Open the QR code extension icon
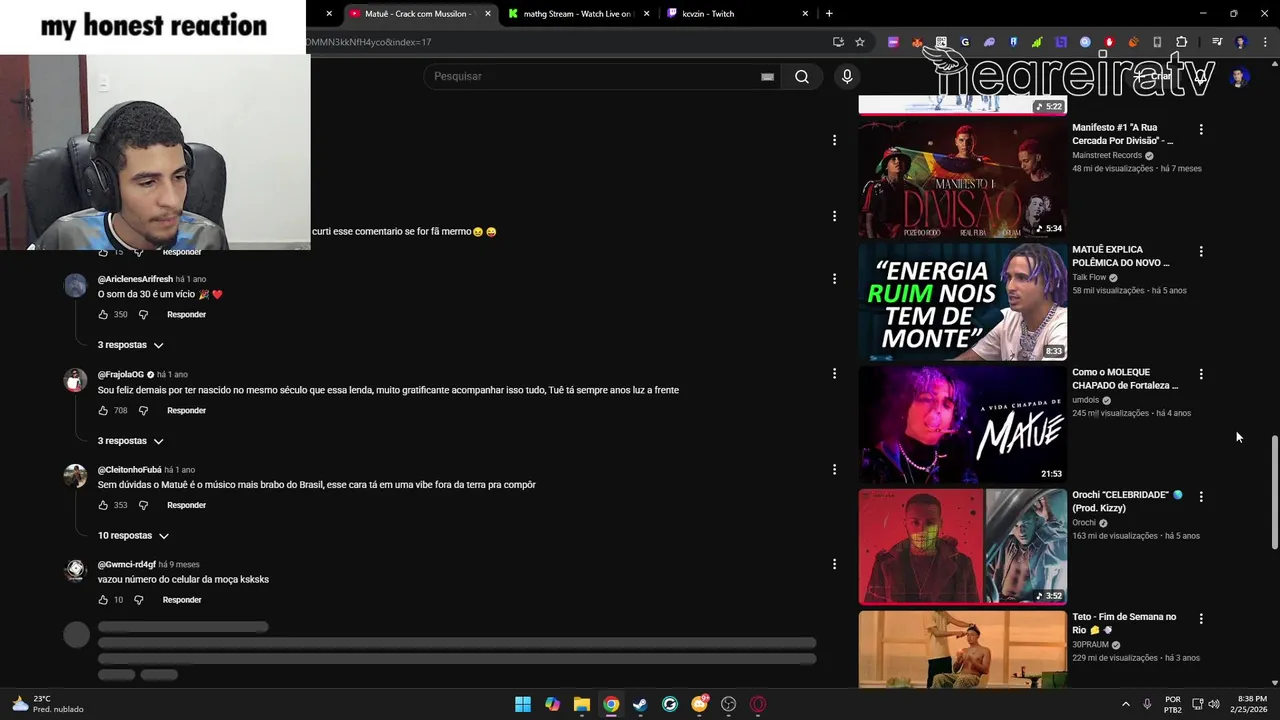1280x720 pixels. pos(941,42)
